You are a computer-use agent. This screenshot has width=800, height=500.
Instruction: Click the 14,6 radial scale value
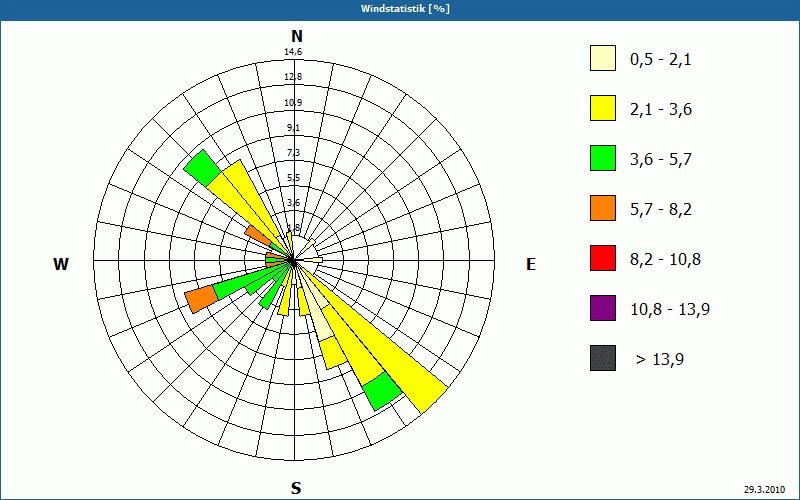pos(293,52)
